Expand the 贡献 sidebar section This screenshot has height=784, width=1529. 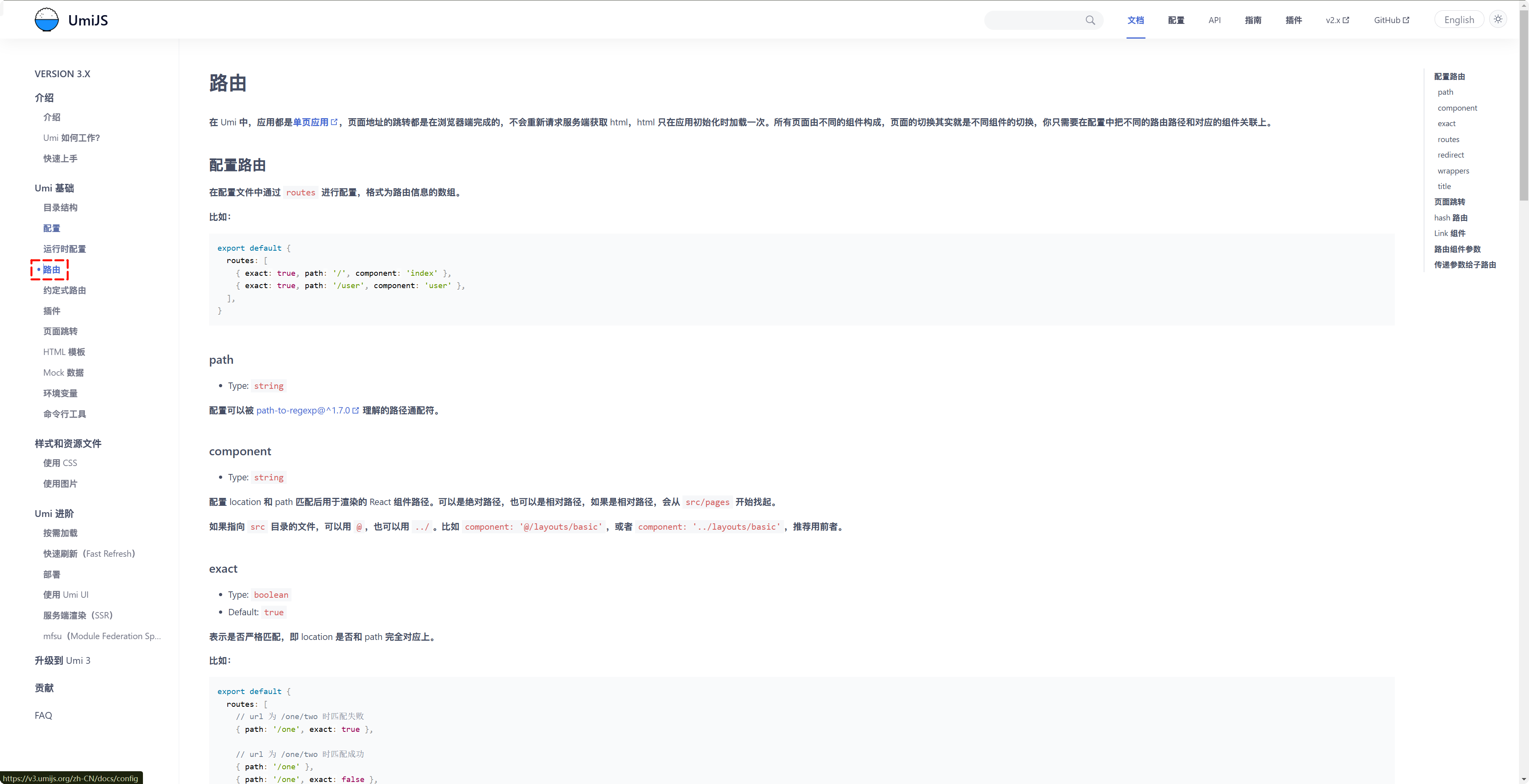click(x=44, y=688)
